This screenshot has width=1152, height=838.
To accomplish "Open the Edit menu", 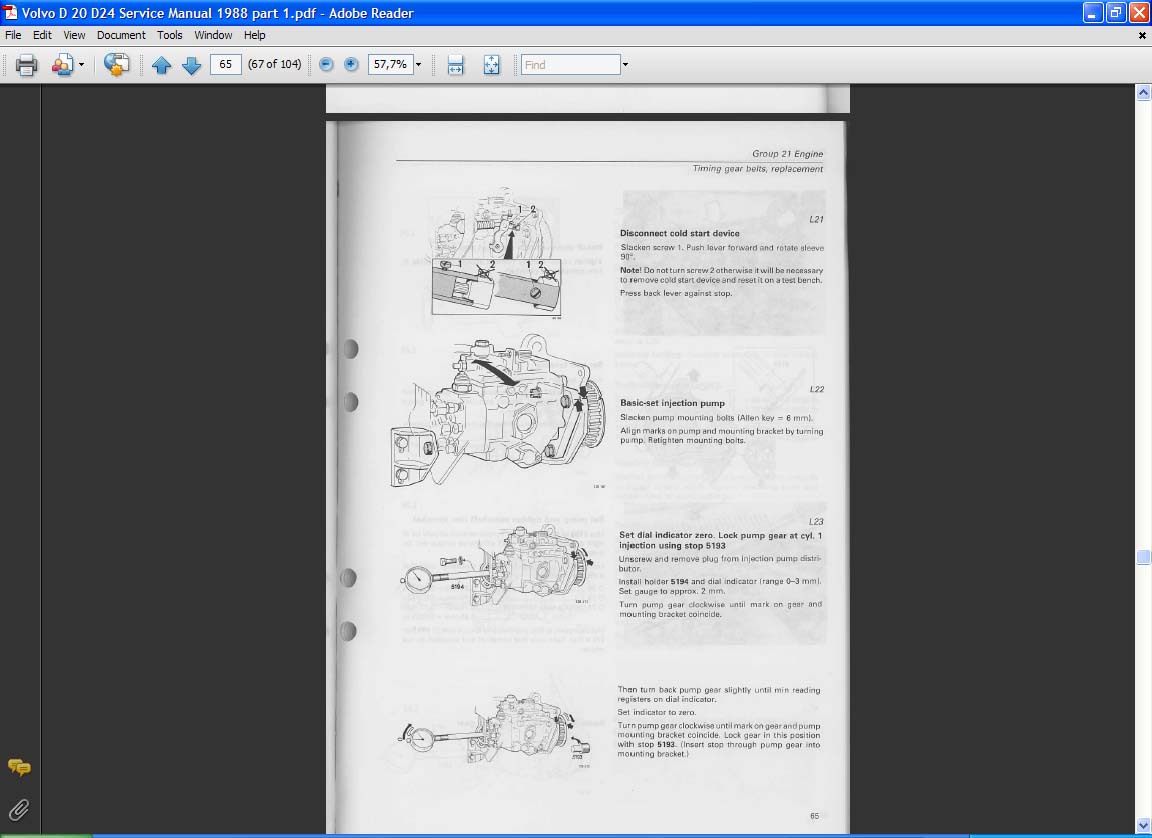I will point(42,35).
